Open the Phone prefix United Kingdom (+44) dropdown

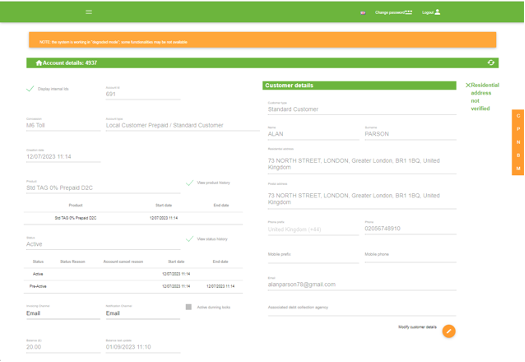(313, 229)
